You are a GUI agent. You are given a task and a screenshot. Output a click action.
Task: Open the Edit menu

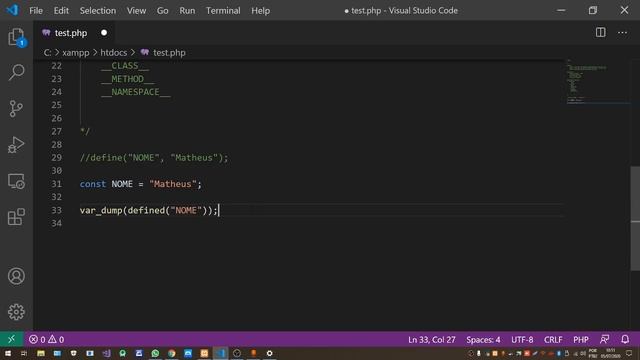pyautogui.click(x=61, y=11)
